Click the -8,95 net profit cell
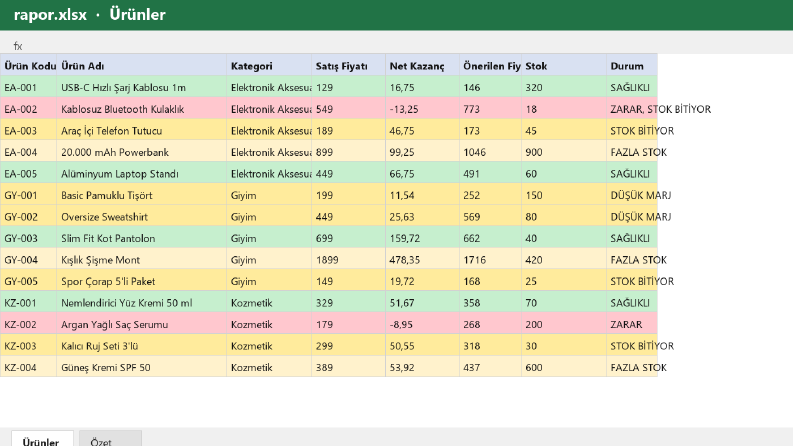The height and width of the screenshot is (446, 793). [x=422, y=324]
